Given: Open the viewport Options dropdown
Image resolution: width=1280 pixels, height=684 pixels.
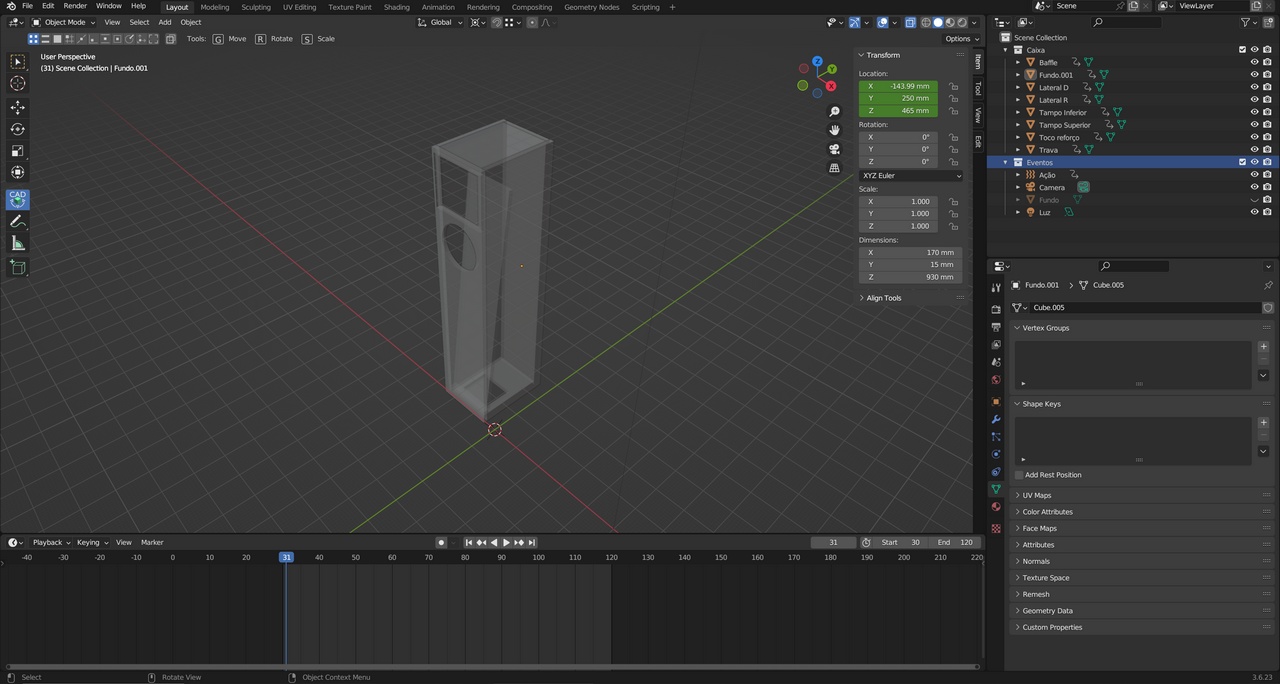Looking at the screenshot, I should pos(960,39).
